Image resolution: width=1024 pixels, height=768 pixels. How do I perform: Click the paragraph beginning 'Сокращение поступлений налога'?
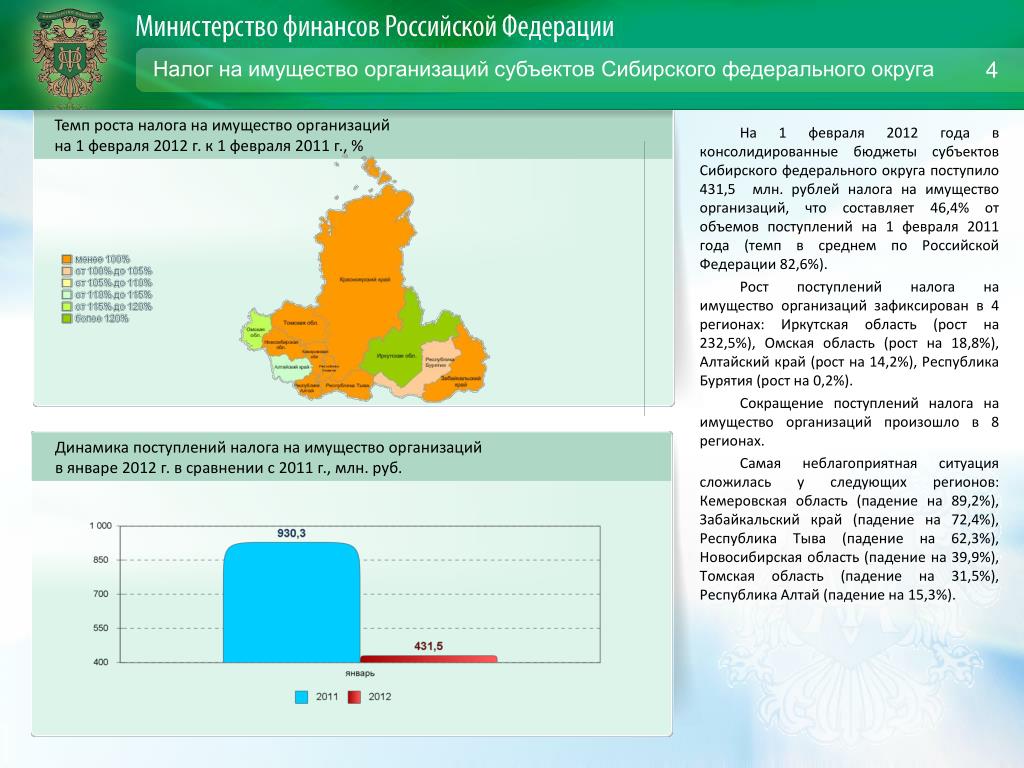pos(849,422)
